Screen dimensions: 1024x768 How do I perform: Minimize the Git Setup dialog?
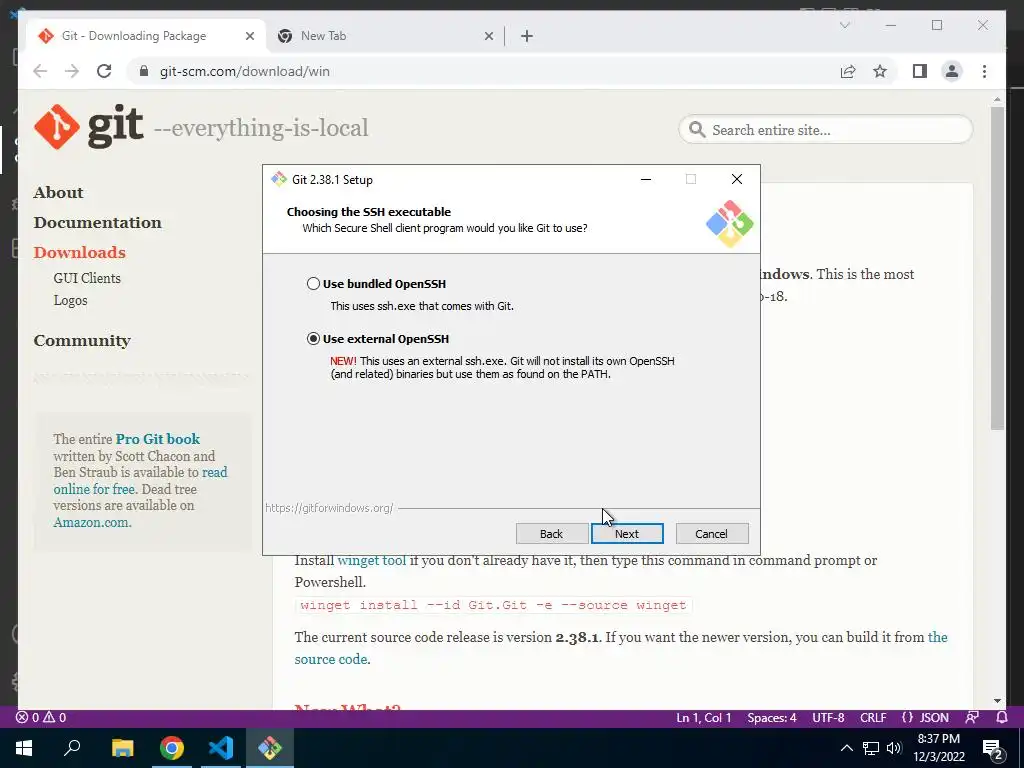click(646, 179)
